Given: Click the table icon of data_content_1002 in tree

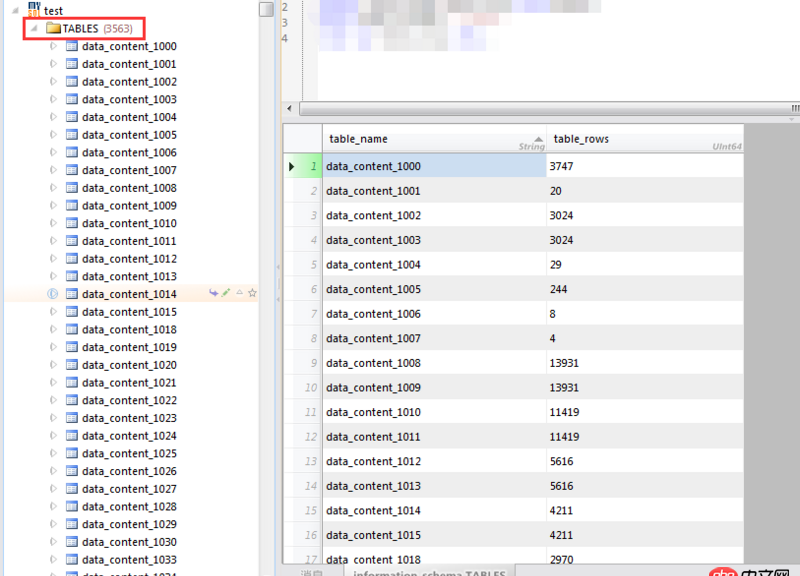Looking at the screenshot, I should 72,82.
